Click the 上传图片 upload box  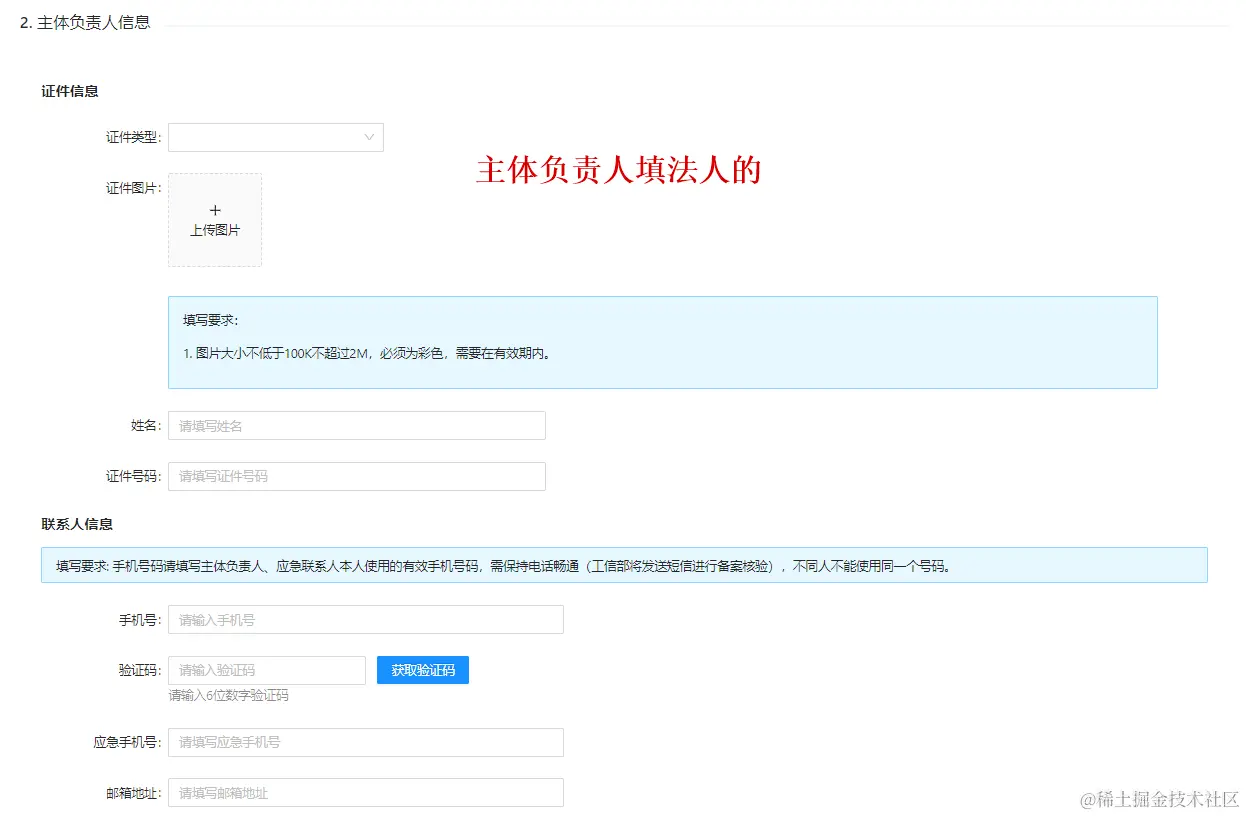pyautogui.click(x=215, y=220)
